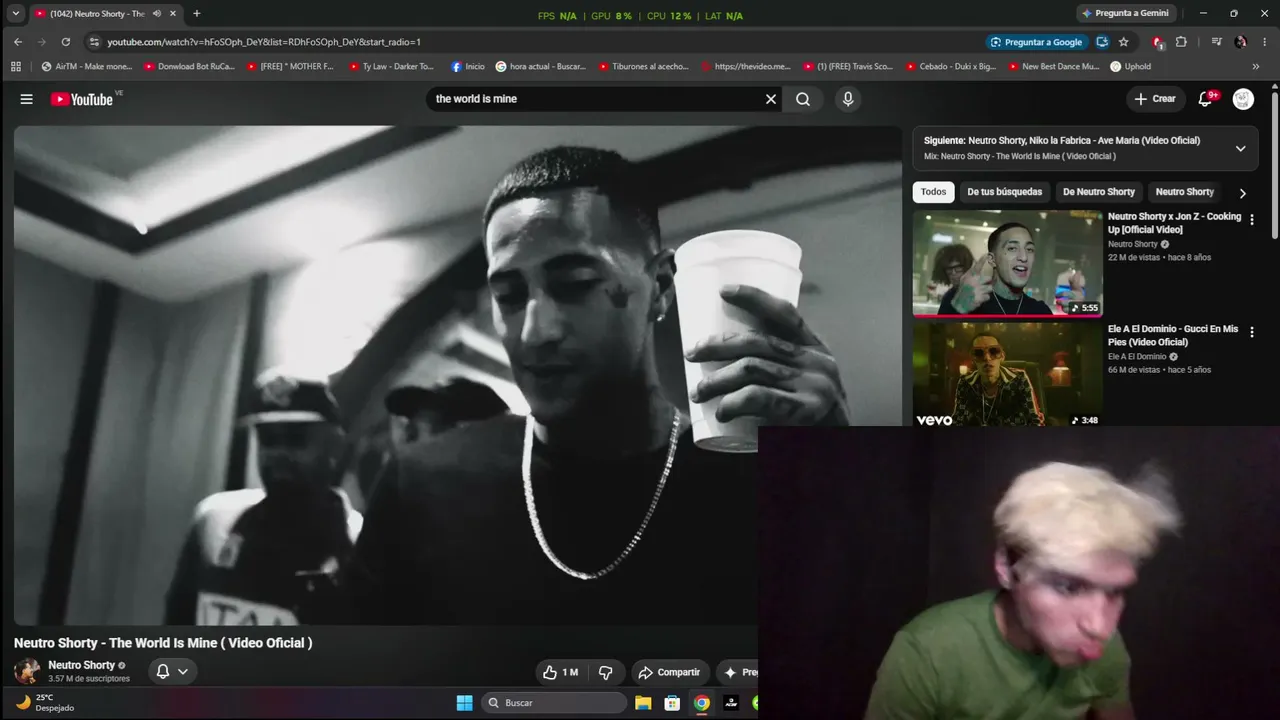Open the Windows Start menu
The height and width of the screenshot is (720, 1280).
click(x=465, y=703)
